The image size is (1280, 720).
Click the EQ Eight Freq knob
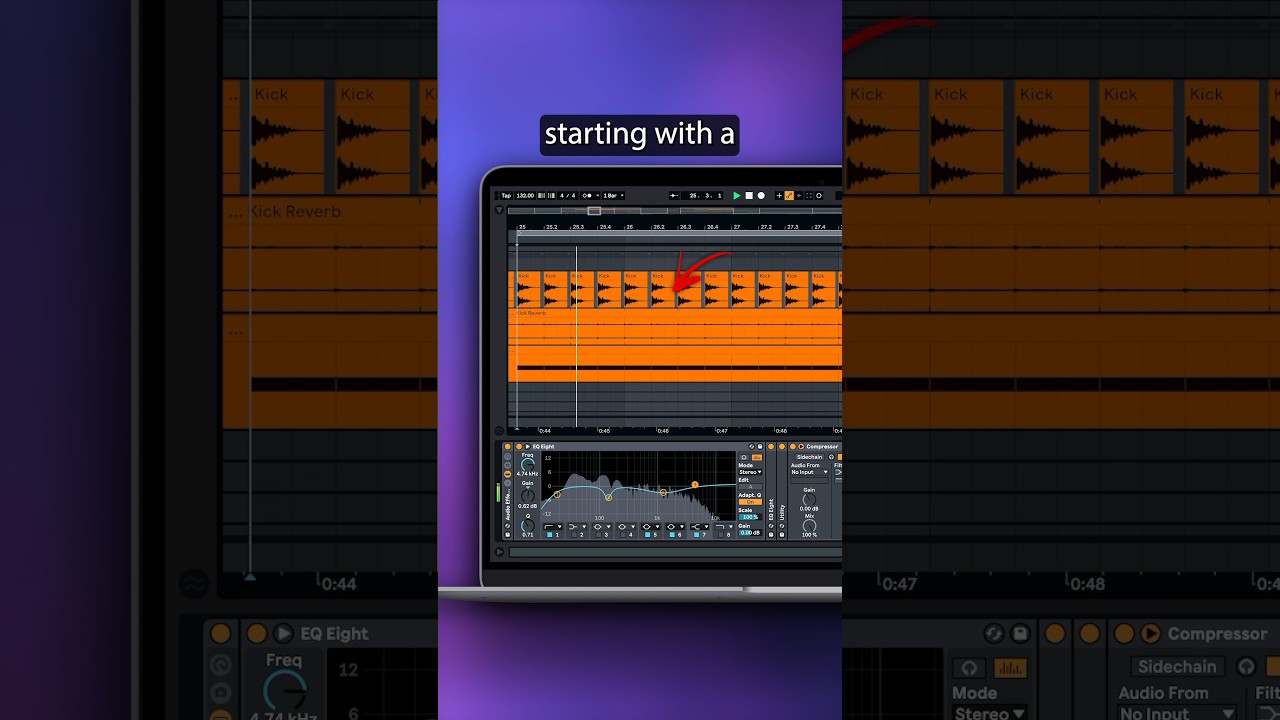(x=528, y=465)
